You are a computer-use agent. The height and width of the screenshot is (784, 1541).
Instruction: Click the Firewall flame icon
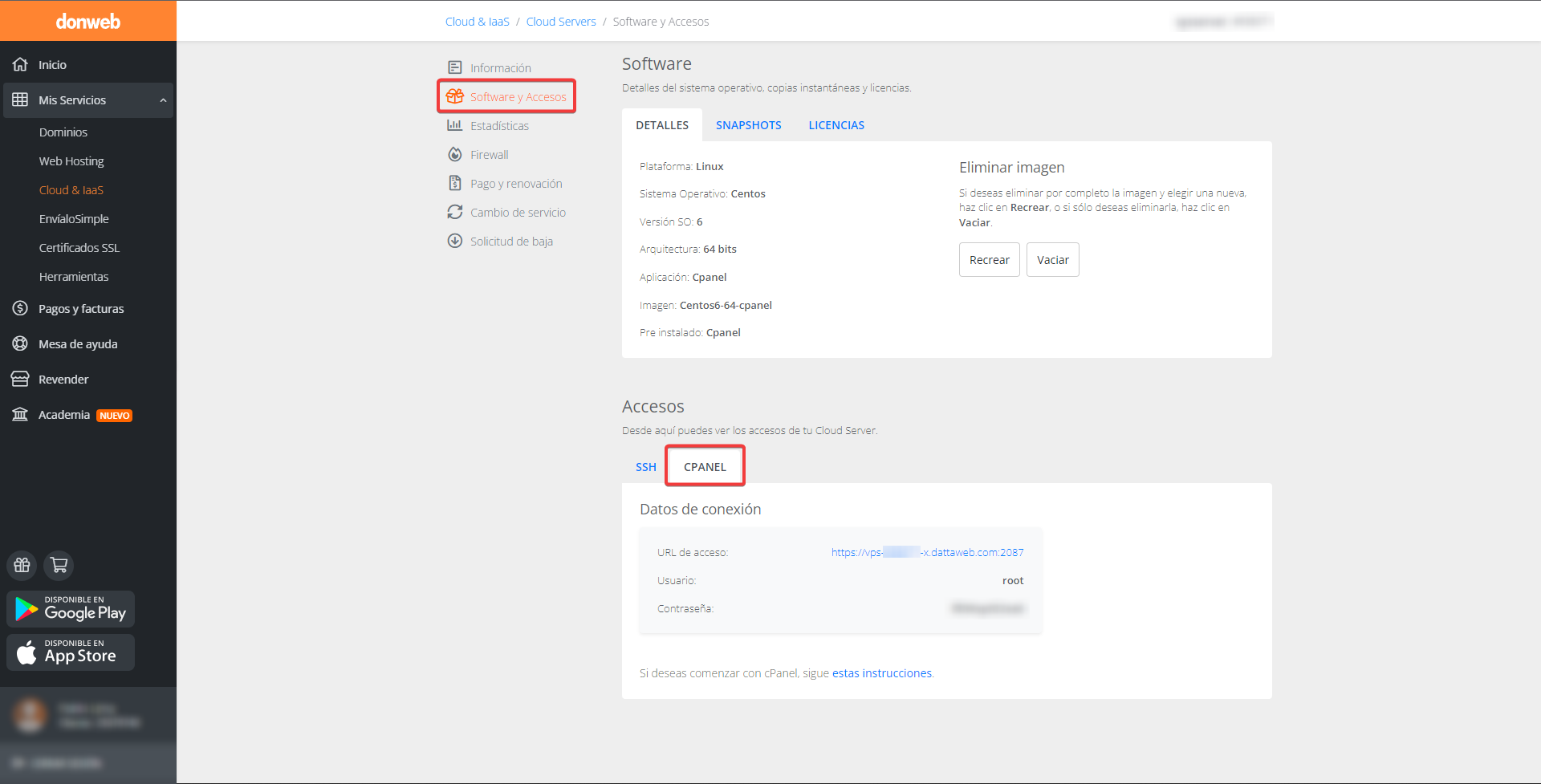(455, 154)
